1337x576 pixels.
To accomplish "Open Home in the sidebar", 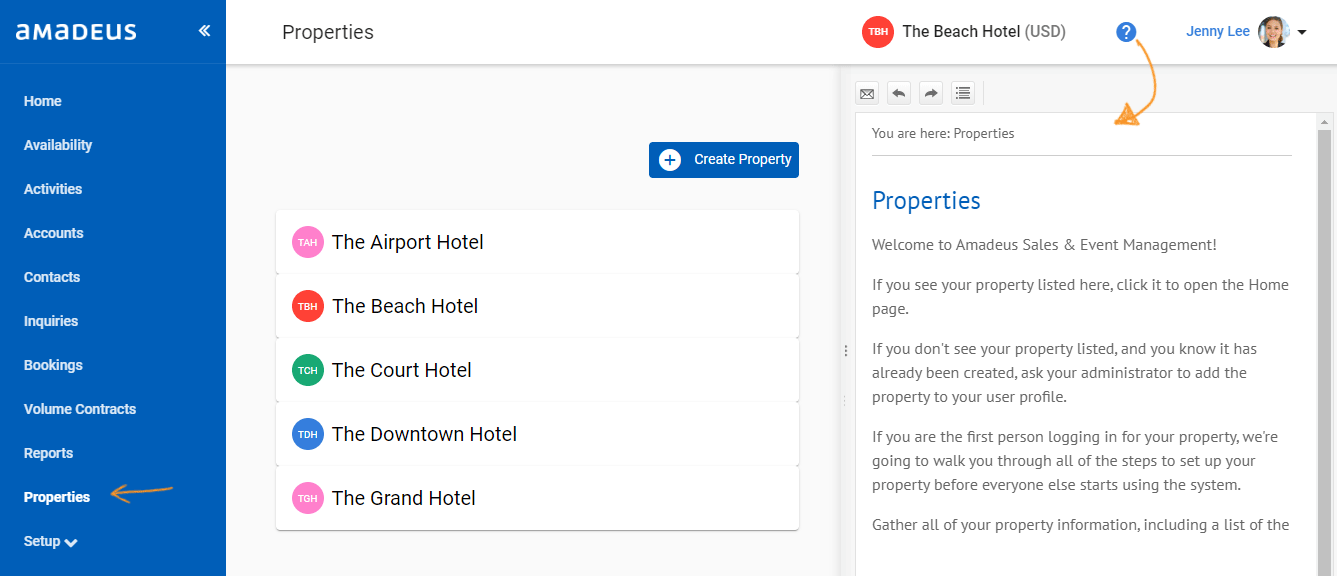I will click(x=43, y=101).
